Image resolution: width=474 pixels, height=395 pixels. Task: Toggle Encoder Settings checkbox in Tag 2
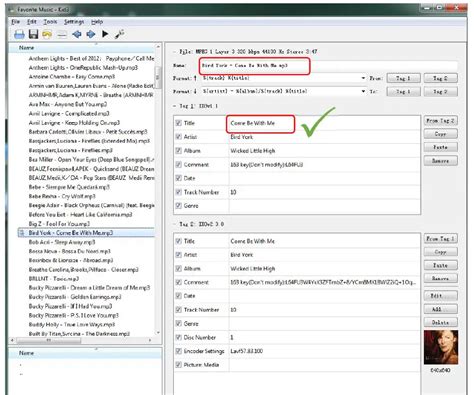178,351
